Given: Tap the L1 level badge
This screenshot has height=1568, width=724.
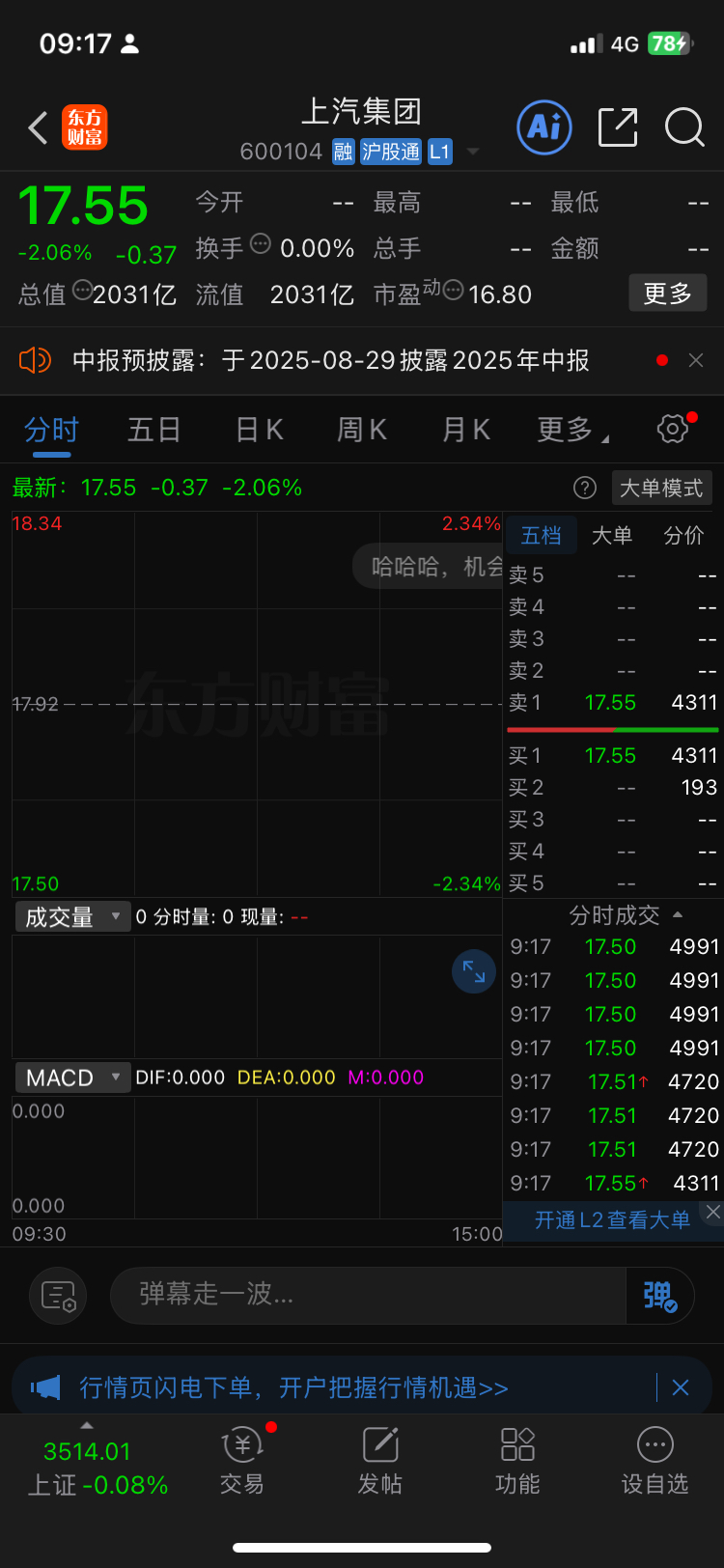Looking at the screenshot, I should click(440, 152).
